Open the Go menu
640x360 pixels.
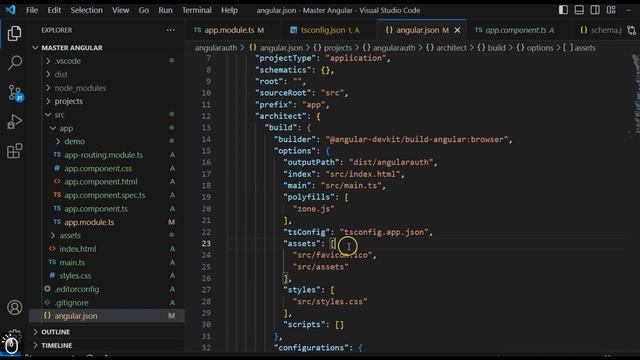[x=144, y=10]
